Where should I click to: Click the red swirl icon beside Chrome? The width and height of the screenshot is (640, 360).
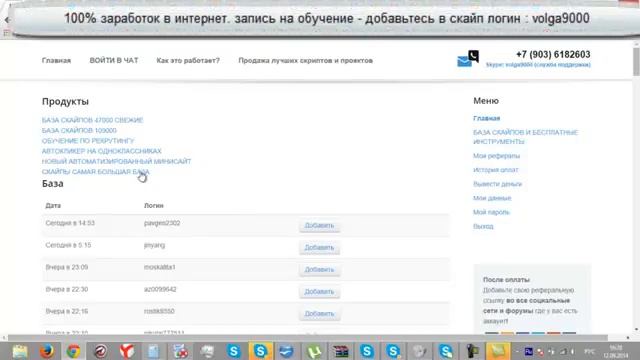coord(100,351)
